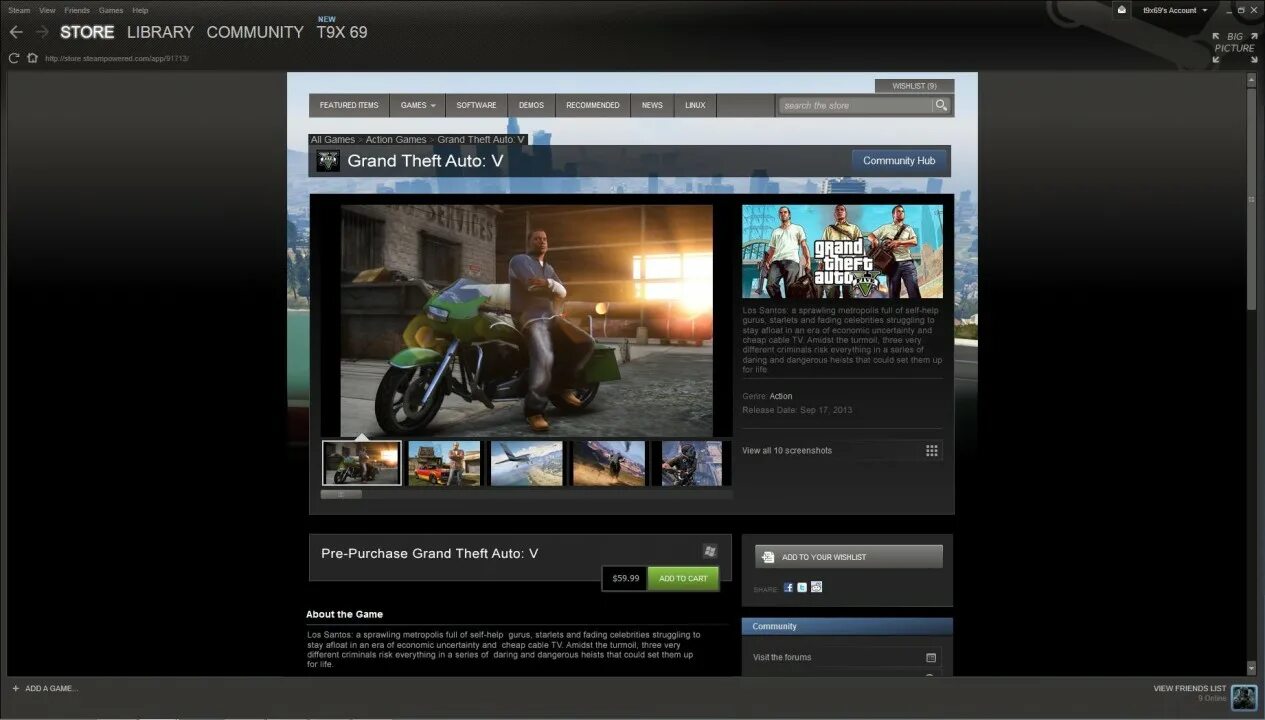Screen dimensions: 1265x720
Task: Select the airplane screenshot thumbnail
Action: pos(527,463)
